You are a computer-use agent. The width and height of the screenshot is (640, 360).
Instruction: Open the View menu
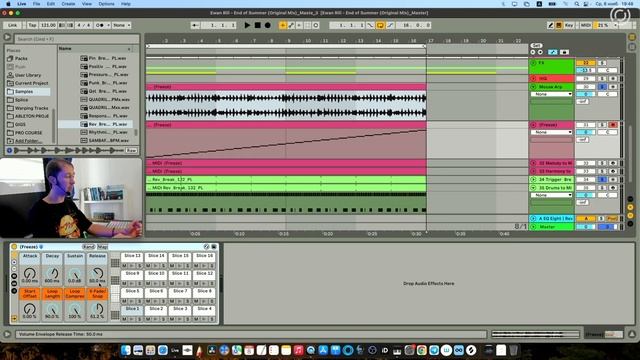point(87,4)
